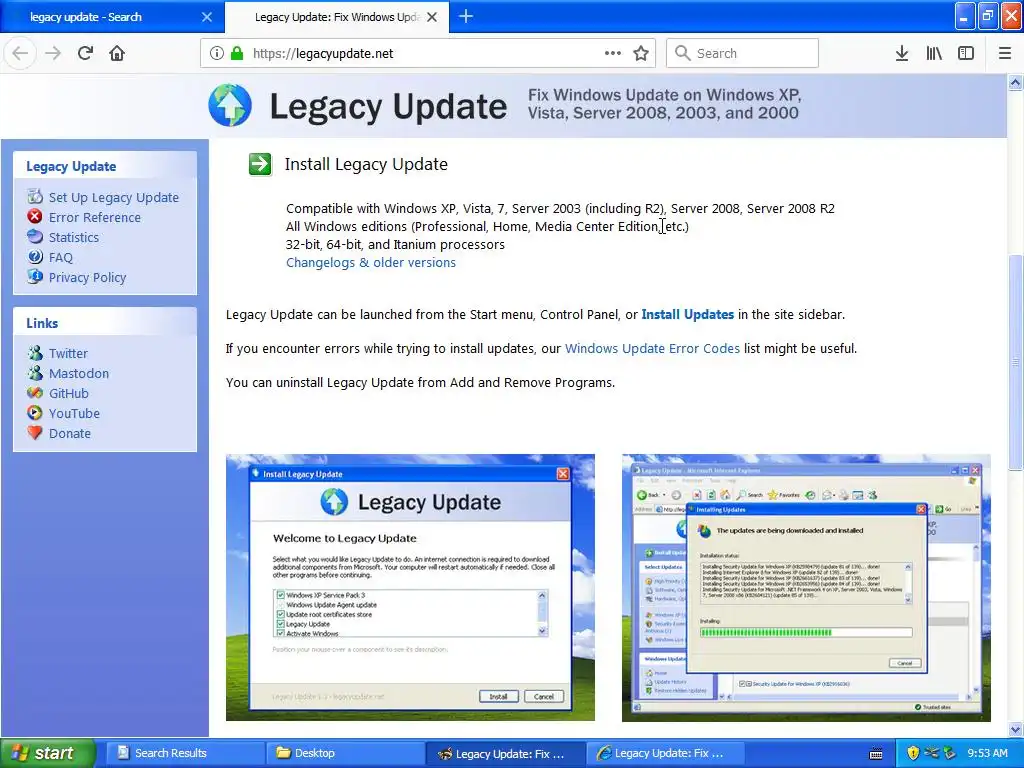
Task: Show site information icon in address bar
Action: pyautogui.click(x=217, y=53)
